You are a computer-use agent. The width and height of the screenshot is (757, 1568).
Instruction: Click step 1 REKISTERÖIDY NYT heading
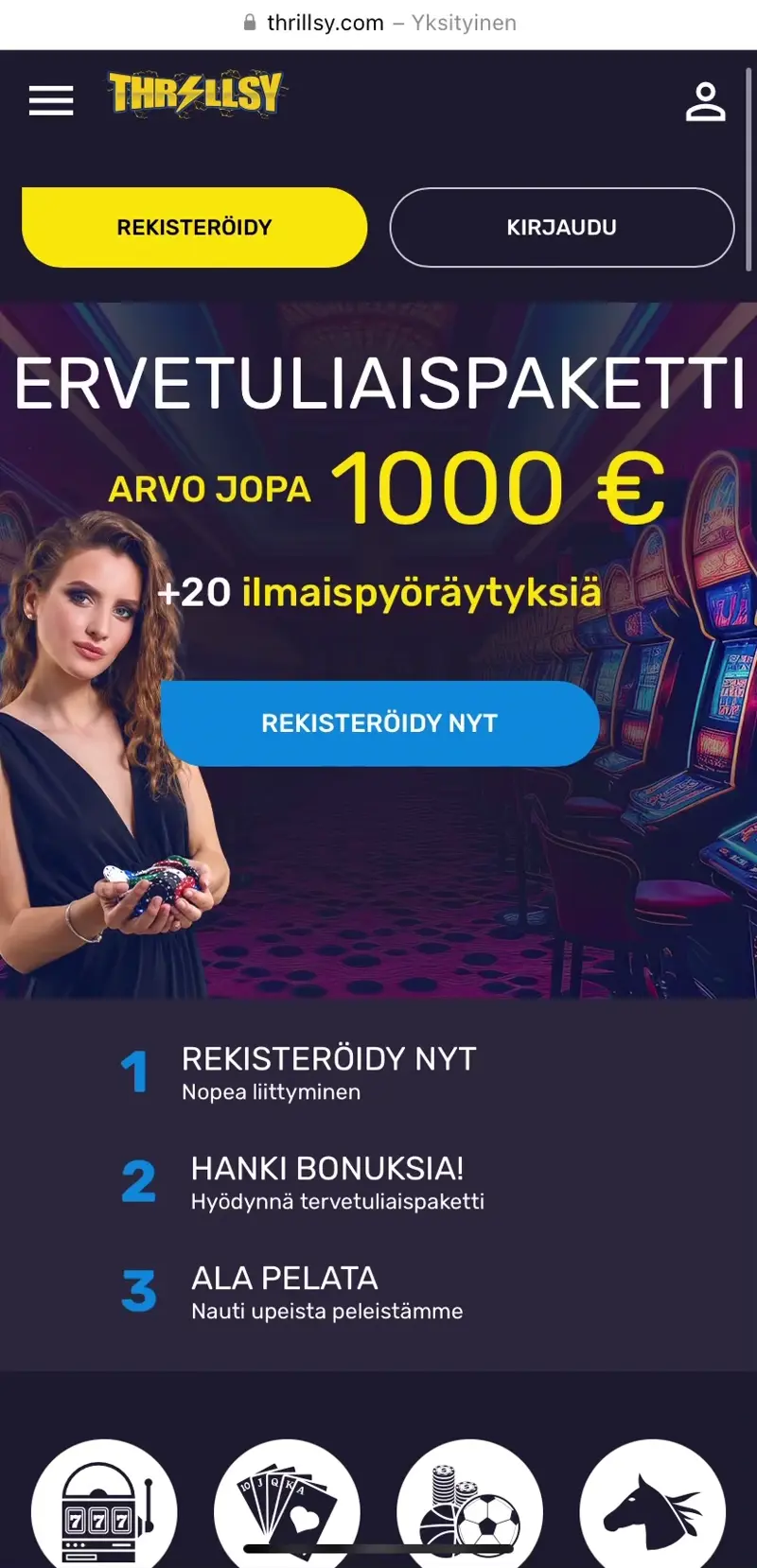click(x=328, y=1058)
